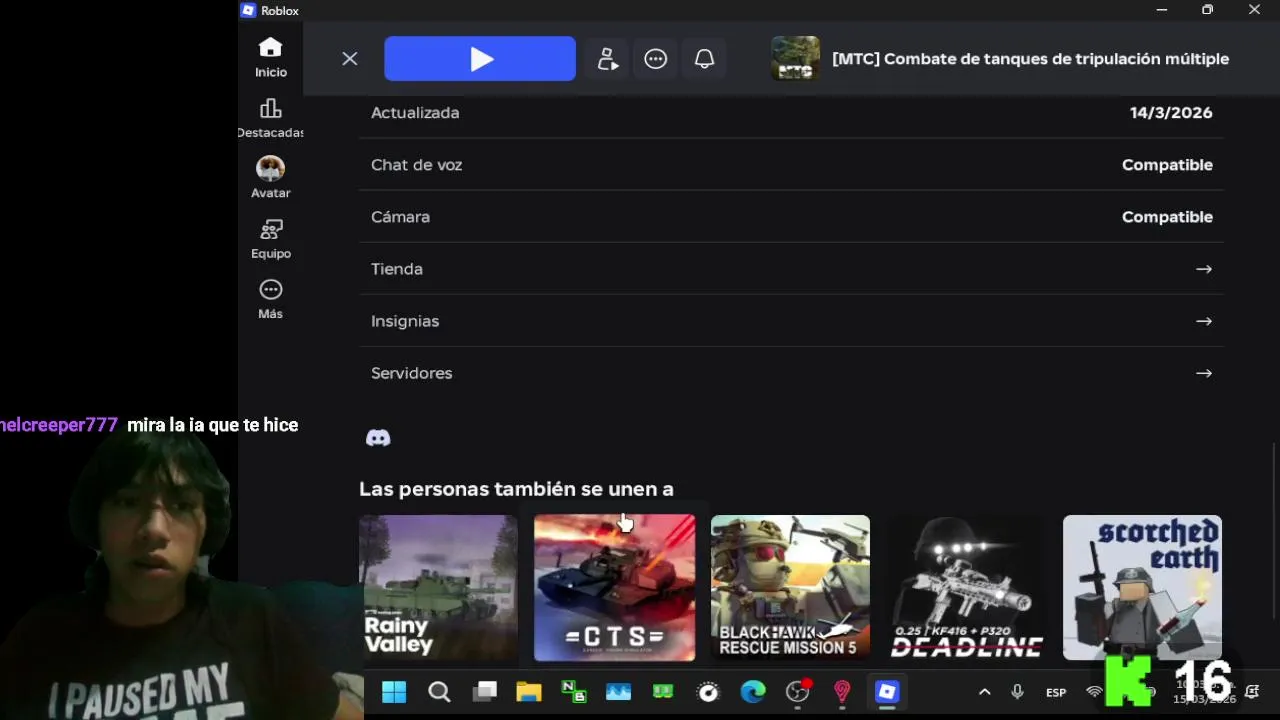This screenshot has width=1280, height=720.
Task: Click the MTC game icon thumbnail in header
Action: [796, 59]
